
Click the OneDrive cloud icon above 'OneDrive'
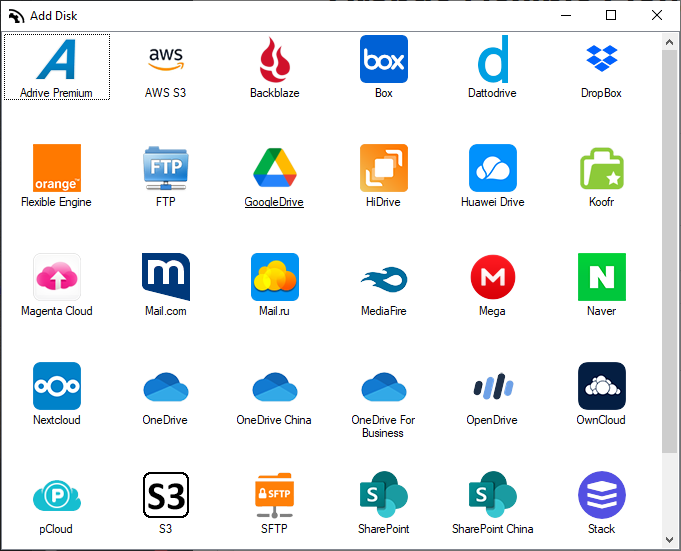(x=165, y=386)
